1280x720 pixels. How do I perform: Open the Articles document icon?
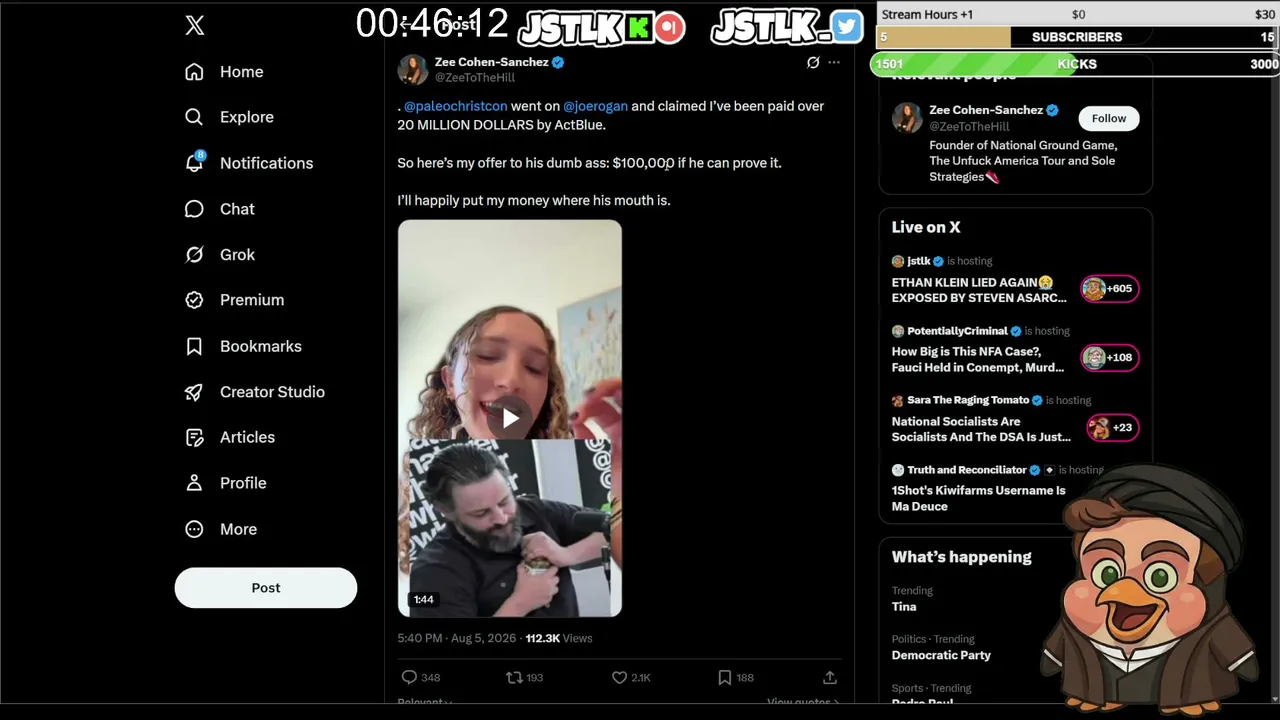click(x=194, y=437)
